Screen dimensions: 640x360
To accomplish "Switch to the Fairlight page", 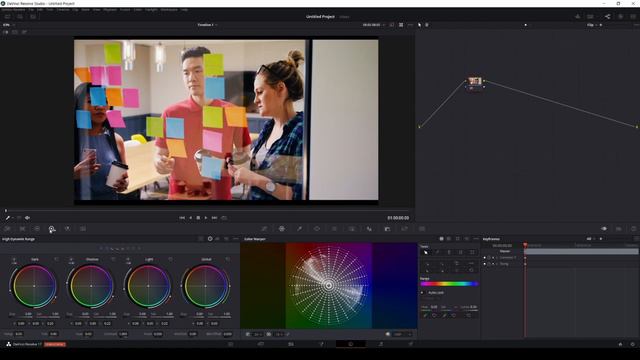I will click(x=381, y=344).
